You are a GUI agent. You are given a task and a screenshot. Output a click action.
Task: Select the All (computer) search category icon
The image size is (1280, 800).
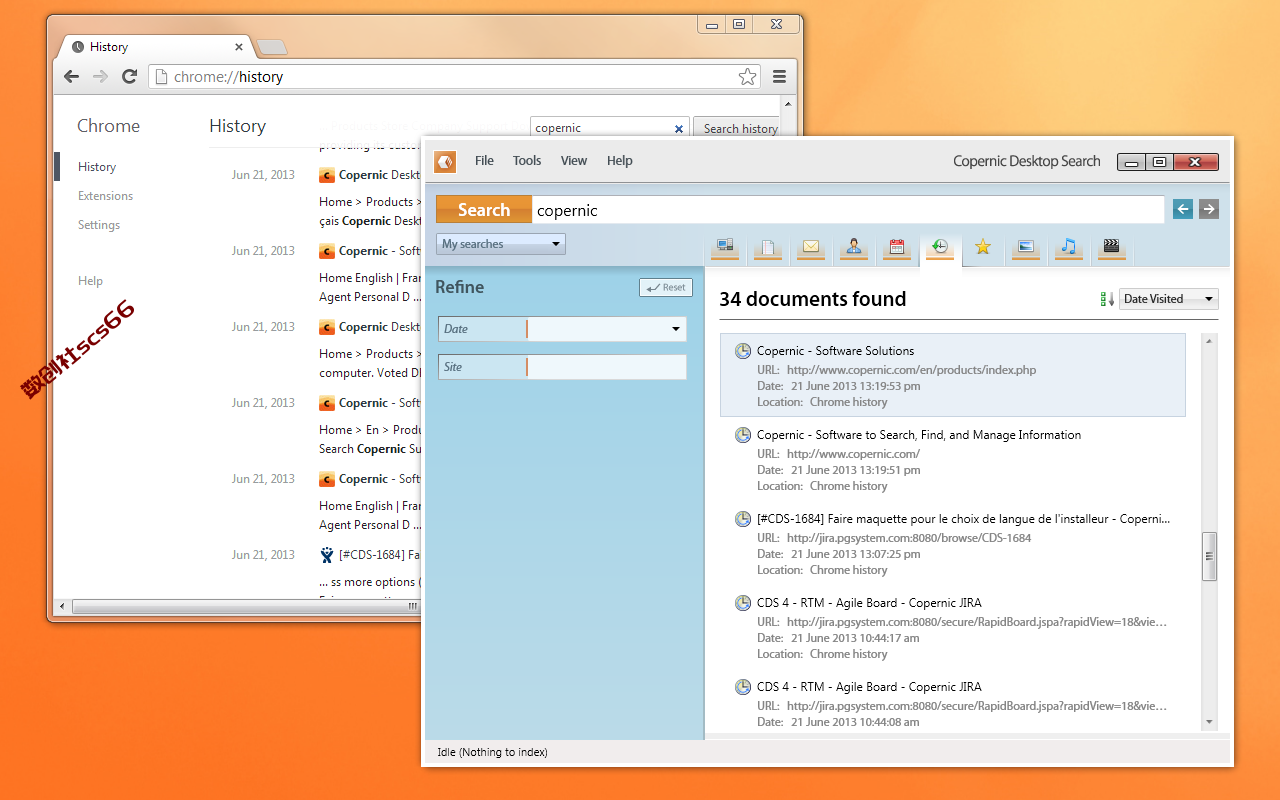click(x=726, y=248)
